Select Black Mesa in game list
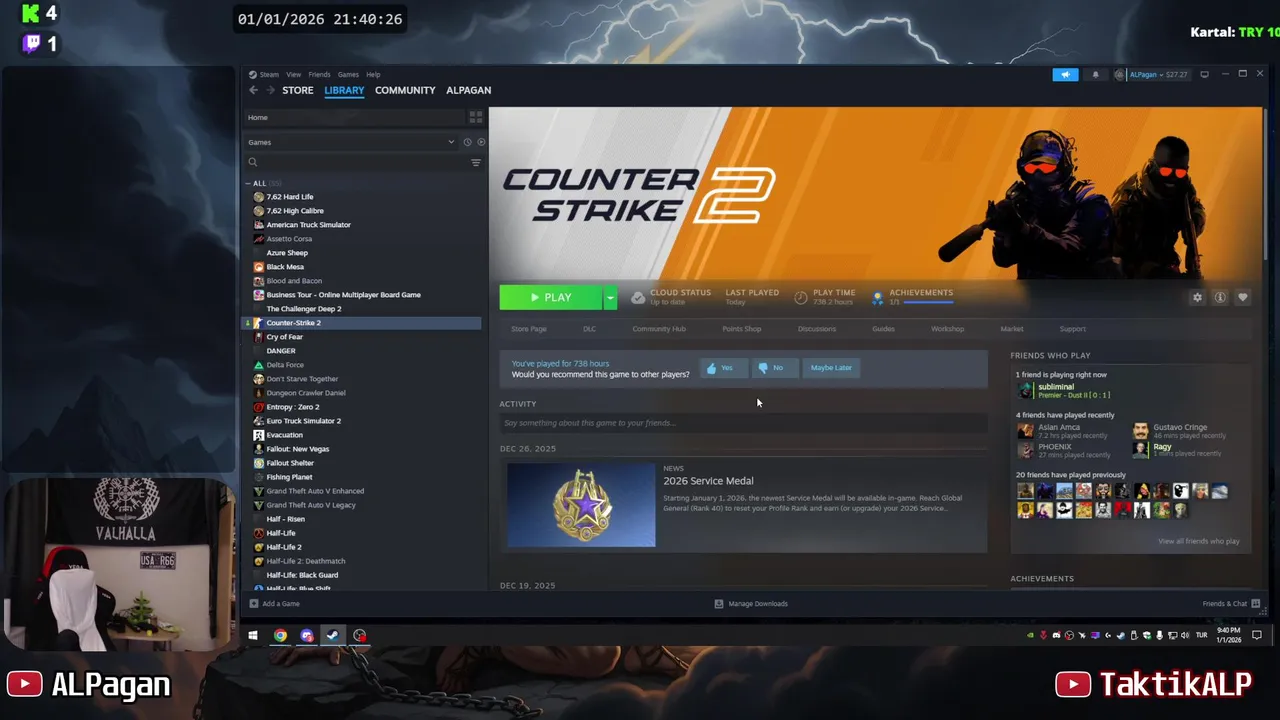Image resolution: width=1280 pixels, height=720 pixels. click(x=285, y=267)
